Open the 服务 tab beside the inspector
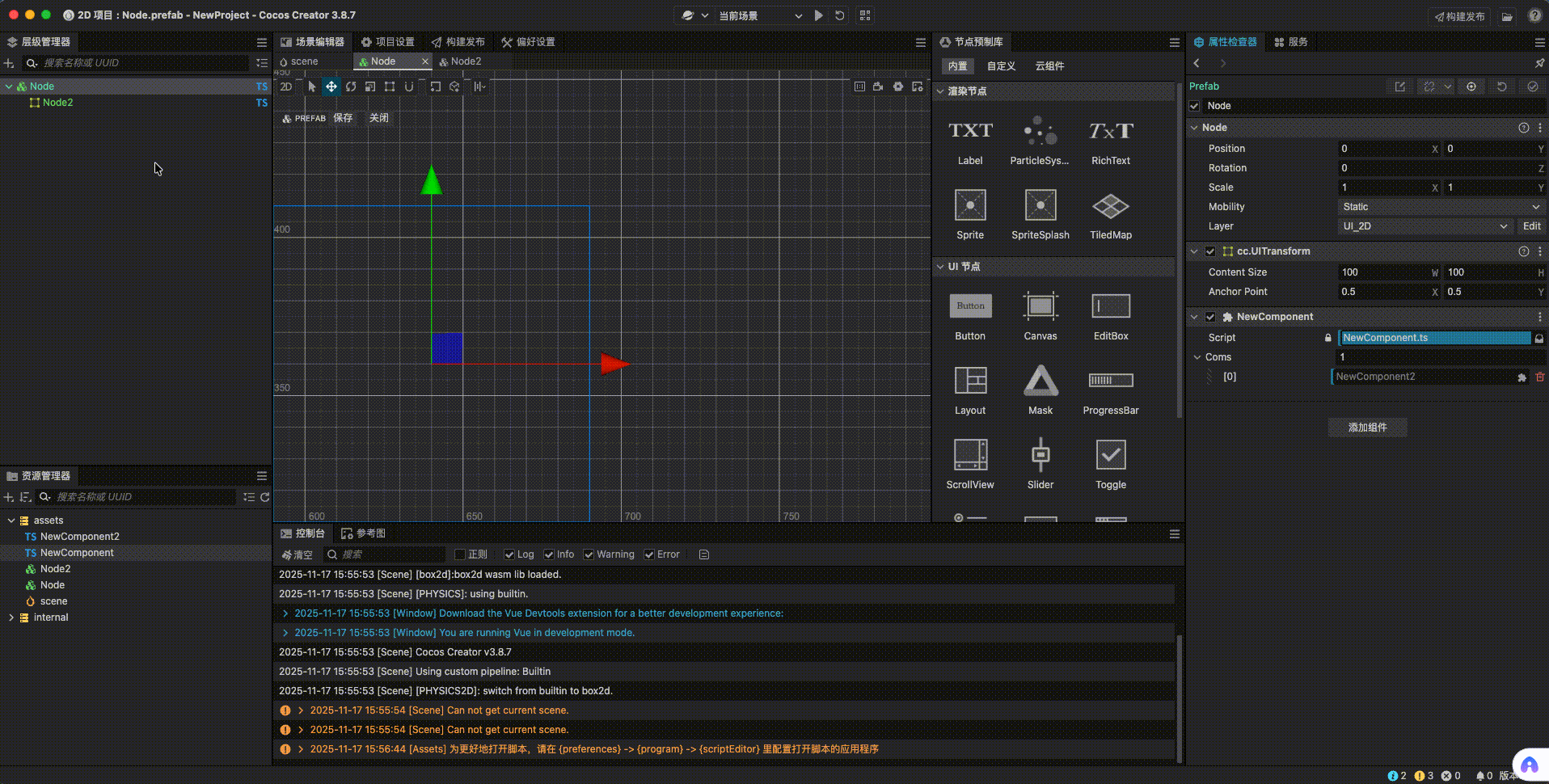The image size is (1549, 784). 1291,42
